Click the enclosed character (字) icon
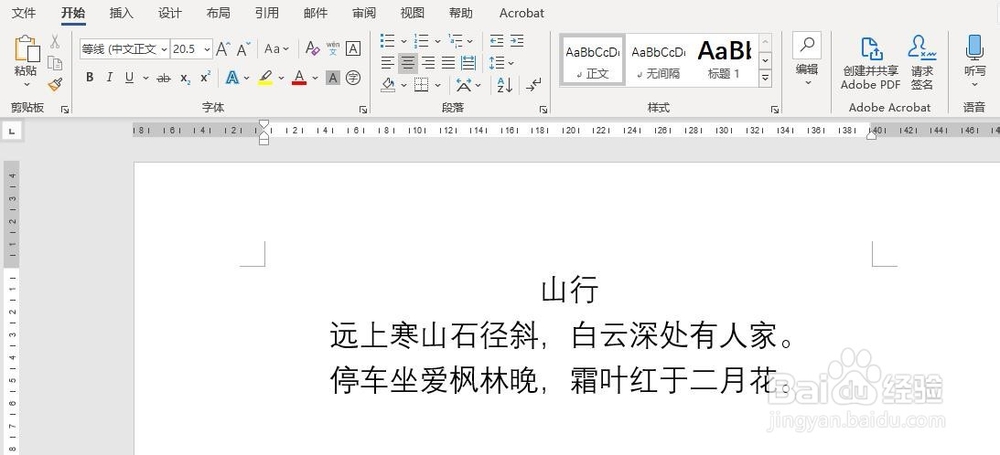Viewport: 1000px width, 455px height. pyautogui.click(x=353, y=78)
